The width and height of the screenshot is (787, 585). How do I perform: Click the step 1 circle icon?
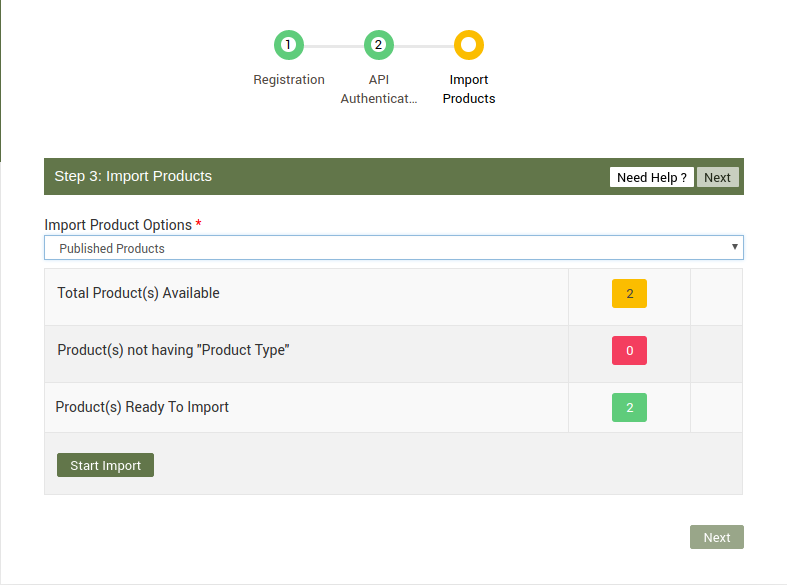(x=288, y=45)
